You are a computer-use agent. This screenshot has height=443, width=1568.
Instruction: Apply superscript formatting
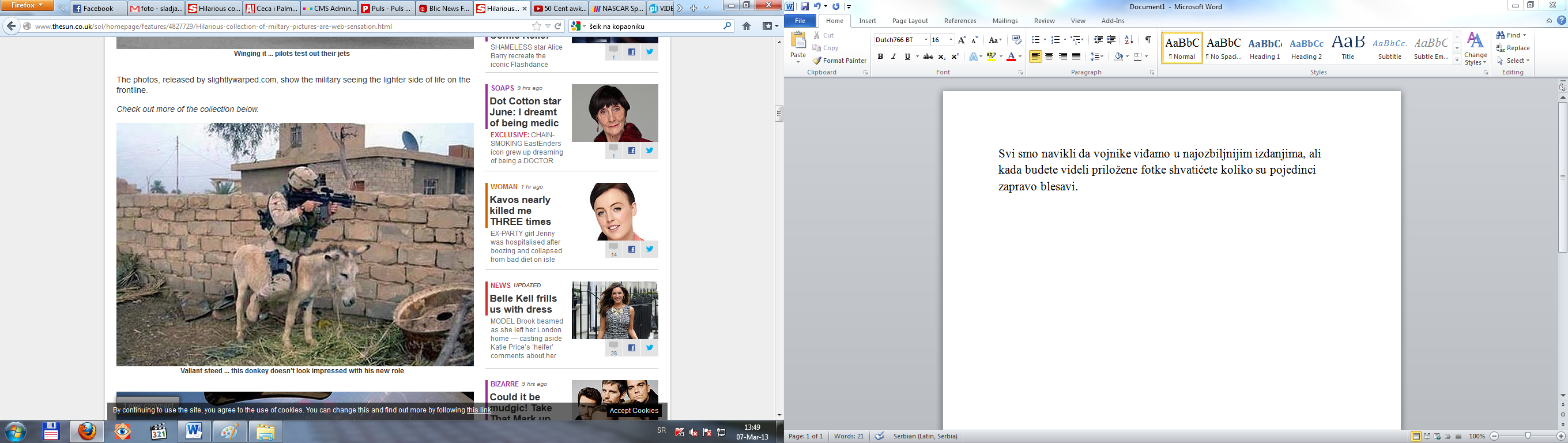955,57
